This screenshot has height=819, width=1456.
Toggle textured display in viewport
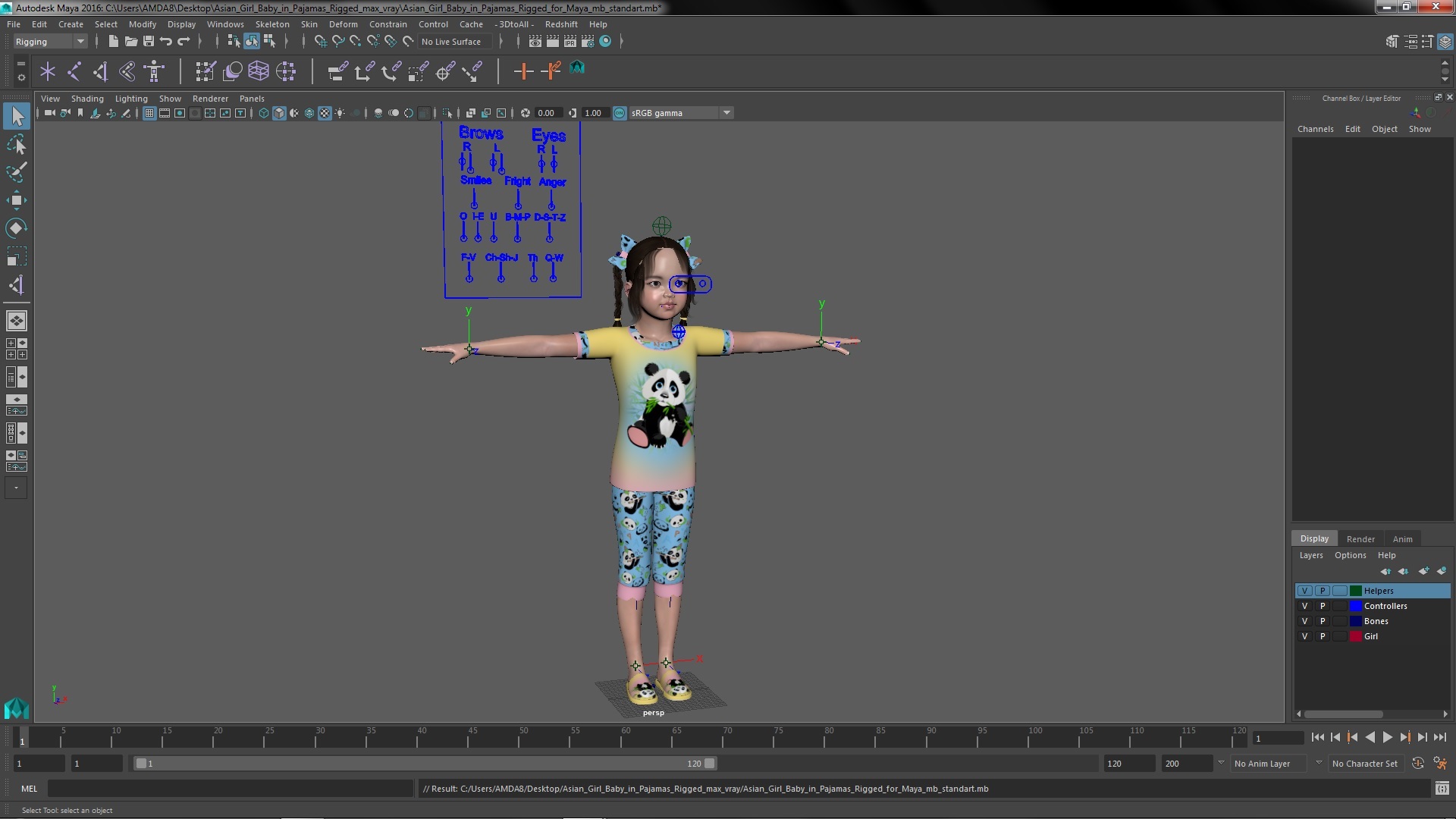(325, 113)
